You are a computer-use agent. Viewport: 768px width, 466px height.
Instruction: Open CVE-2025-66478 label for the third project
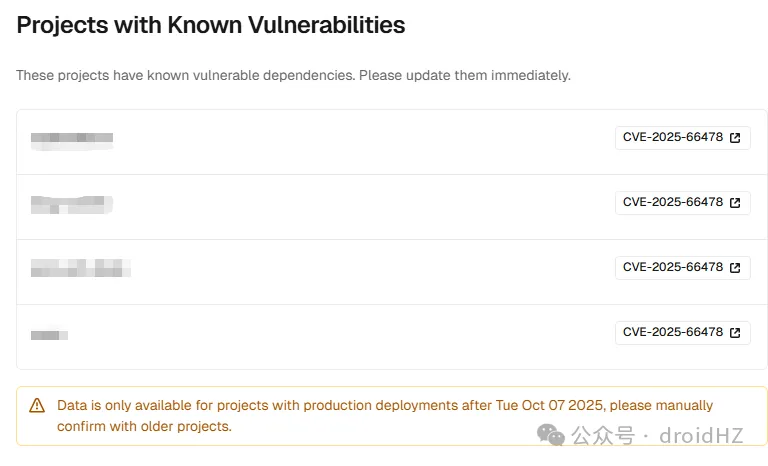pyautogui.click(x=672, y=267)
